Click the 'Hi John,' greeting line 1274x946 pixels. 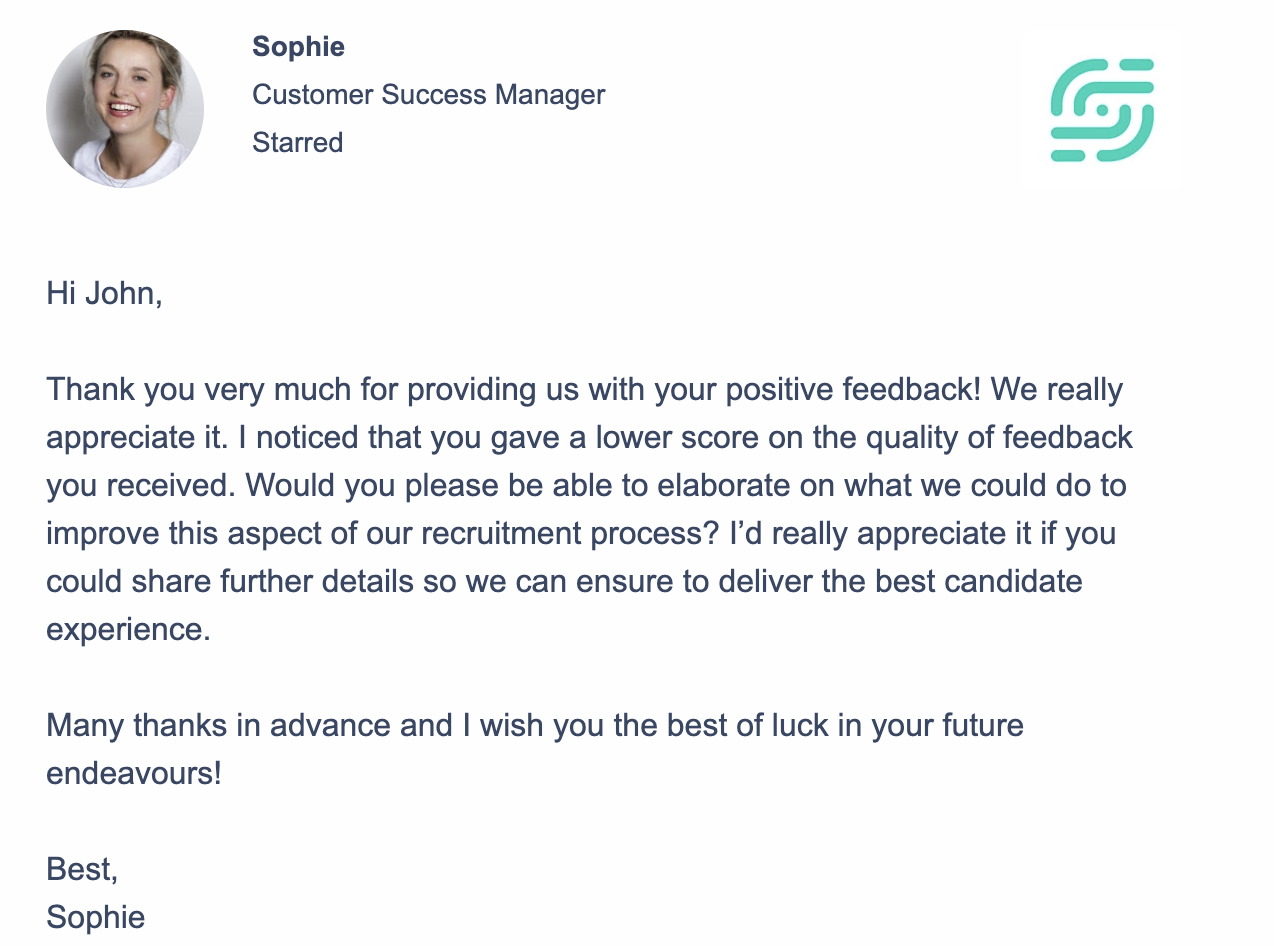(104, 294)
